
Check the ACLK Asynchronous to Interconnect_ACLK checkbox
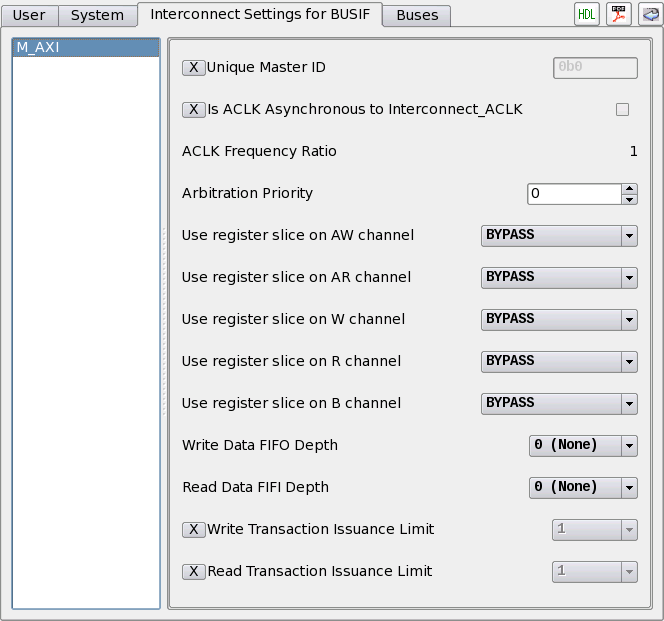coord(622,110)
